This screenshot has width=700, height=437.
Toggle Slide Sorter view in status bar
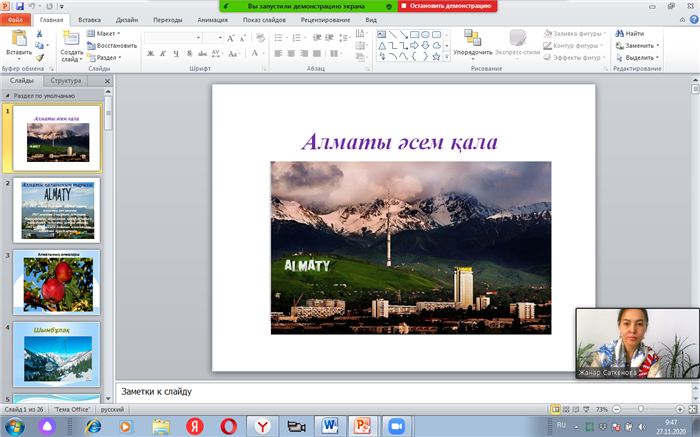click(566, 410)
